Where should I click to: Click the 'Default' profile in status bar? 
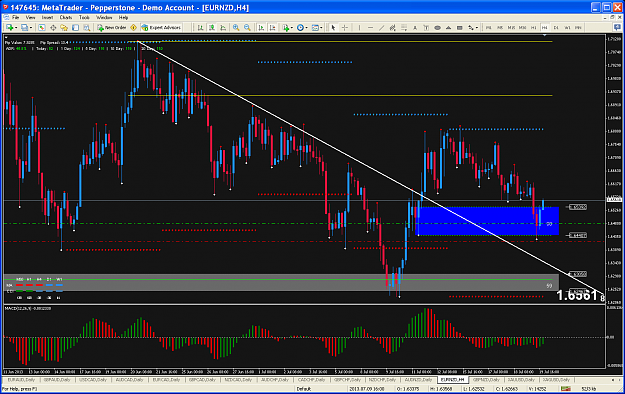click(304, 388)
